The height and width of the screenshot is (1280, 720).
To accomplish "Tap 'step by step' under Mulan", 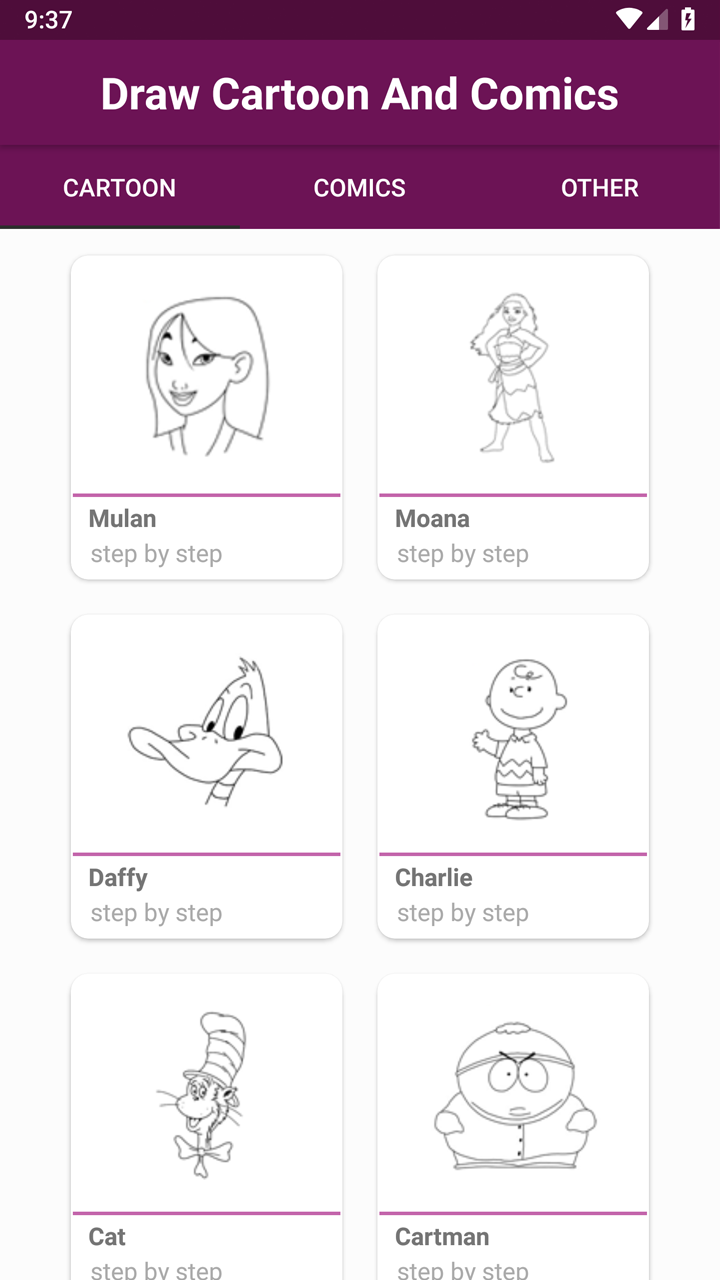I will (156, 553).
